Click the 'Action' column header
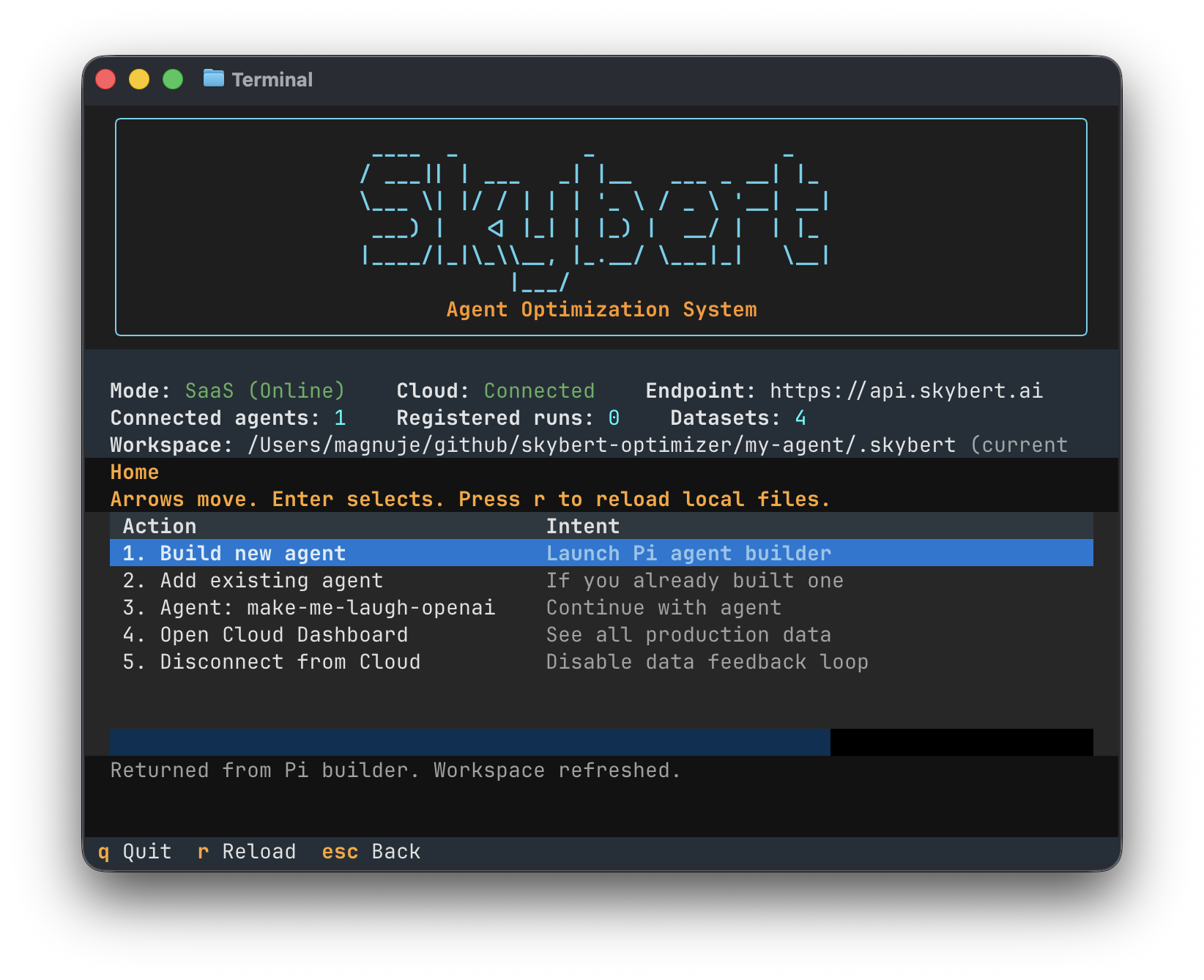Screen dimensions: 1204x980 click(x=160, y=527)
